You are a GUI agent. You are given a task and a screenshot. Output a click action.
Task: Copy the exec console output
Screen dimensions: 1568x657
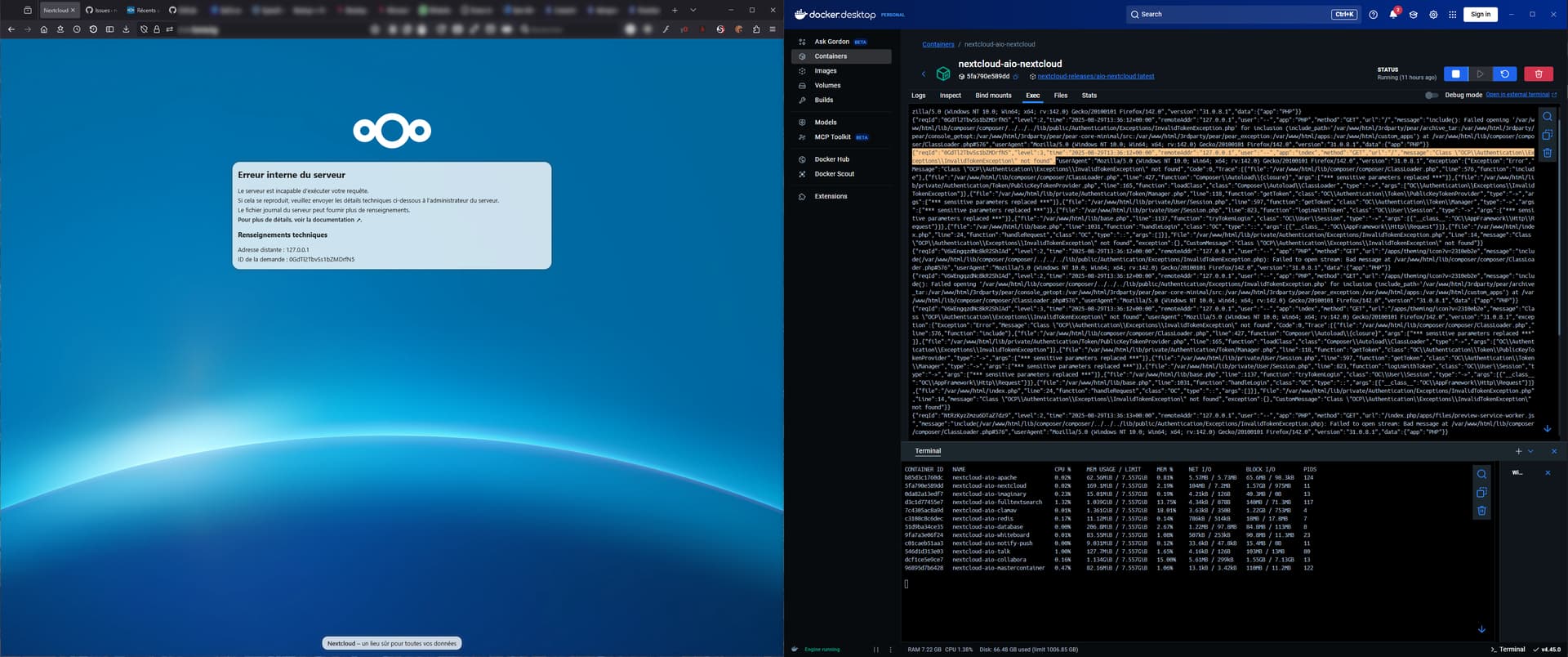[1547, 135]
